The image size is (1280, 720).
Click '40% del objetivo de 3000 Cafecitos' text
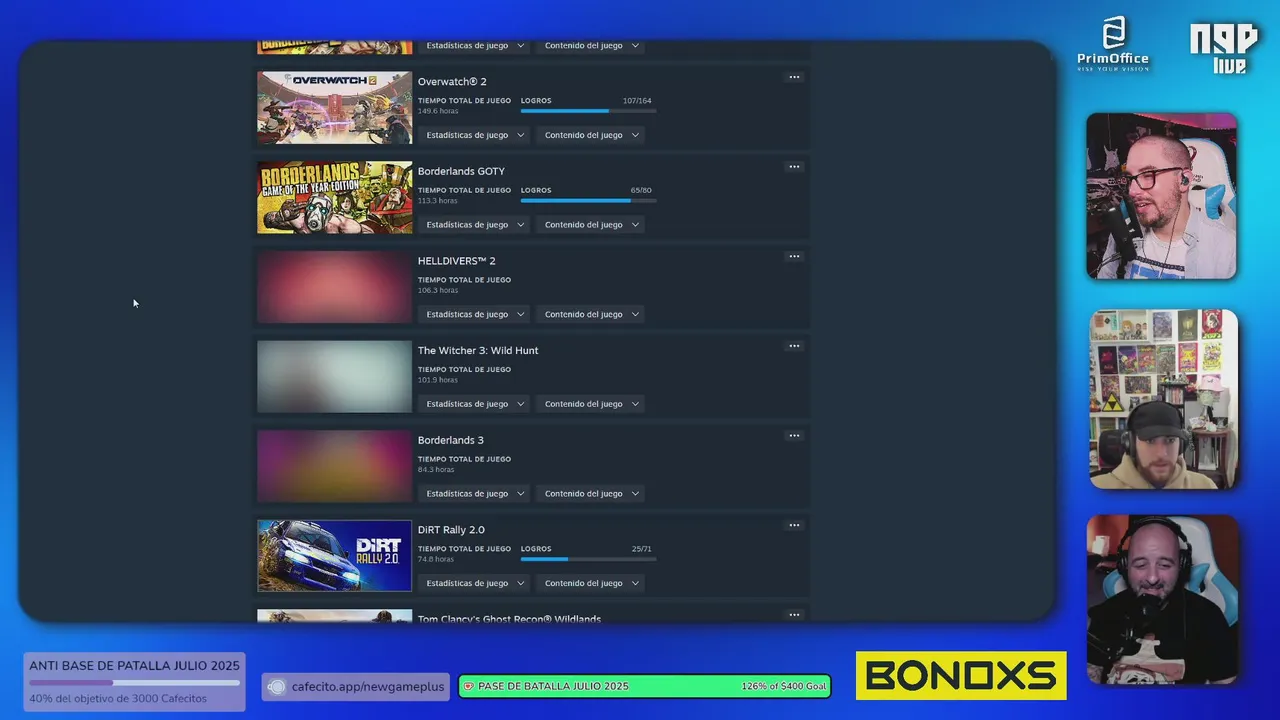(118, 698)
